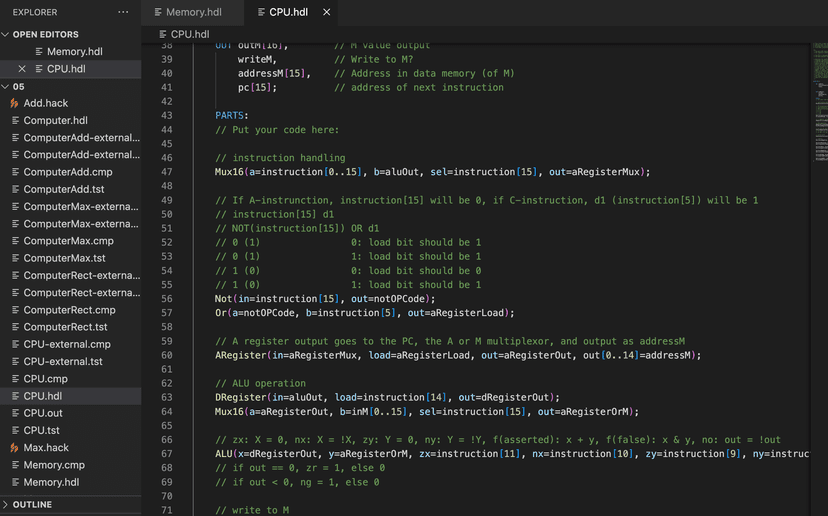The image size is (828, 516).
Task: Close CPU.hdl in Open Editors list
Action: [x=22, y=69]
